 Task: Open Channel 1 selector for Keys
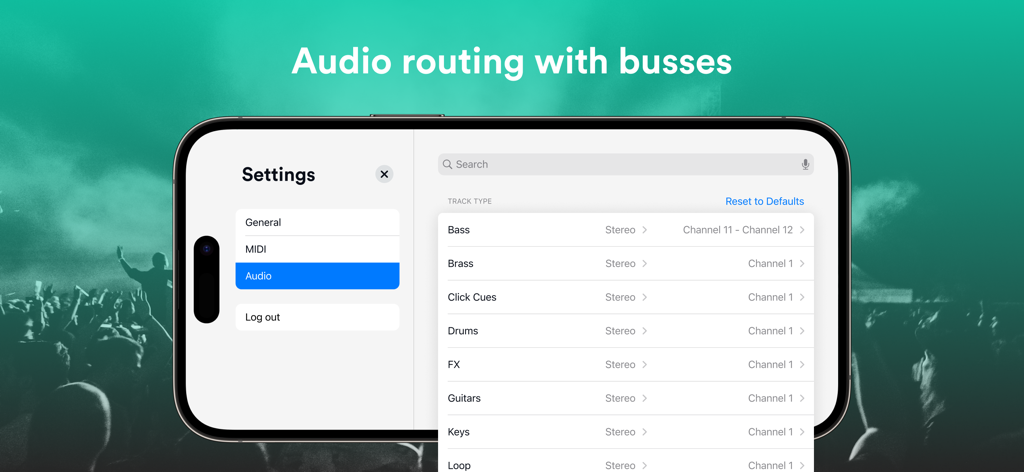click(x=776, y=432)
